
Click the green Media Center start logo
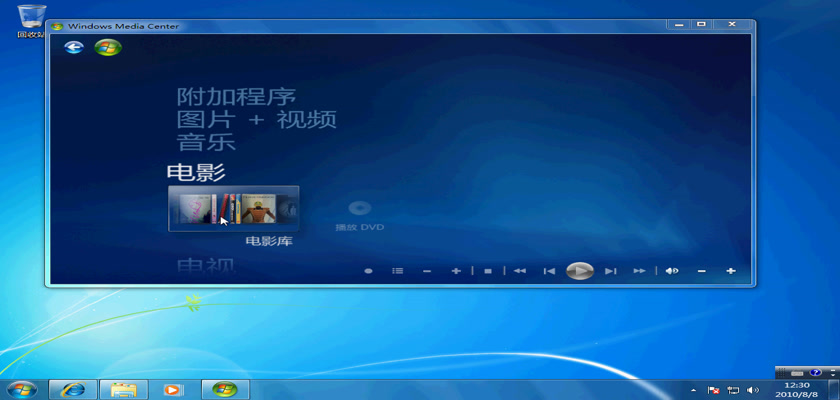coord(107,47)
